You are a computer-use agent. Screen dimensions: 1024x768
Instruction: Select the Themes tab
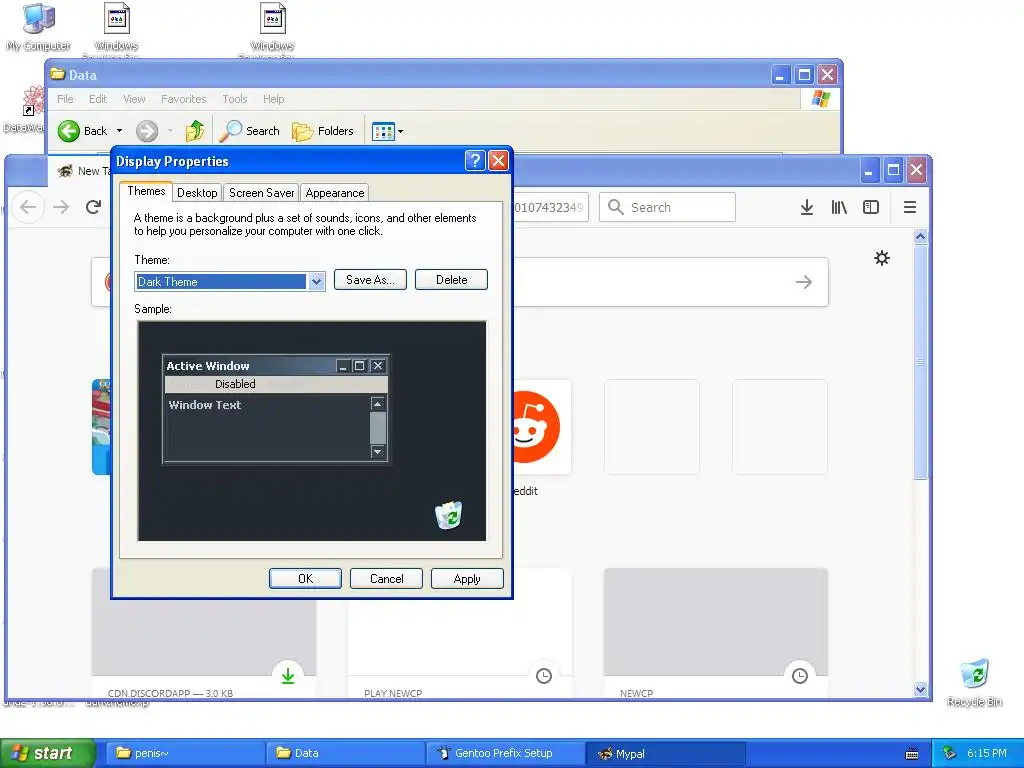tap(146, 191)
